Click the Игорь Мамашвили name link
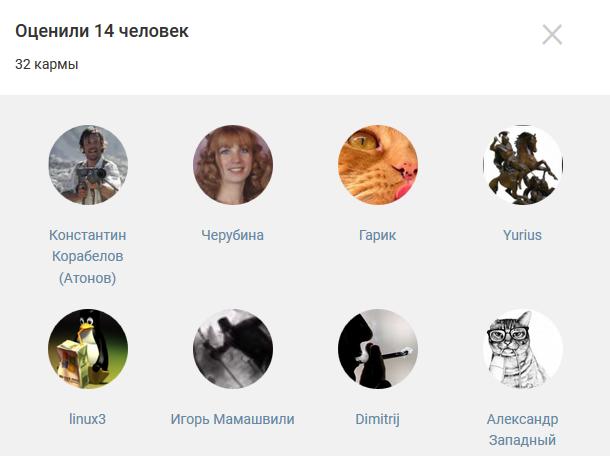 coord(233,419)
